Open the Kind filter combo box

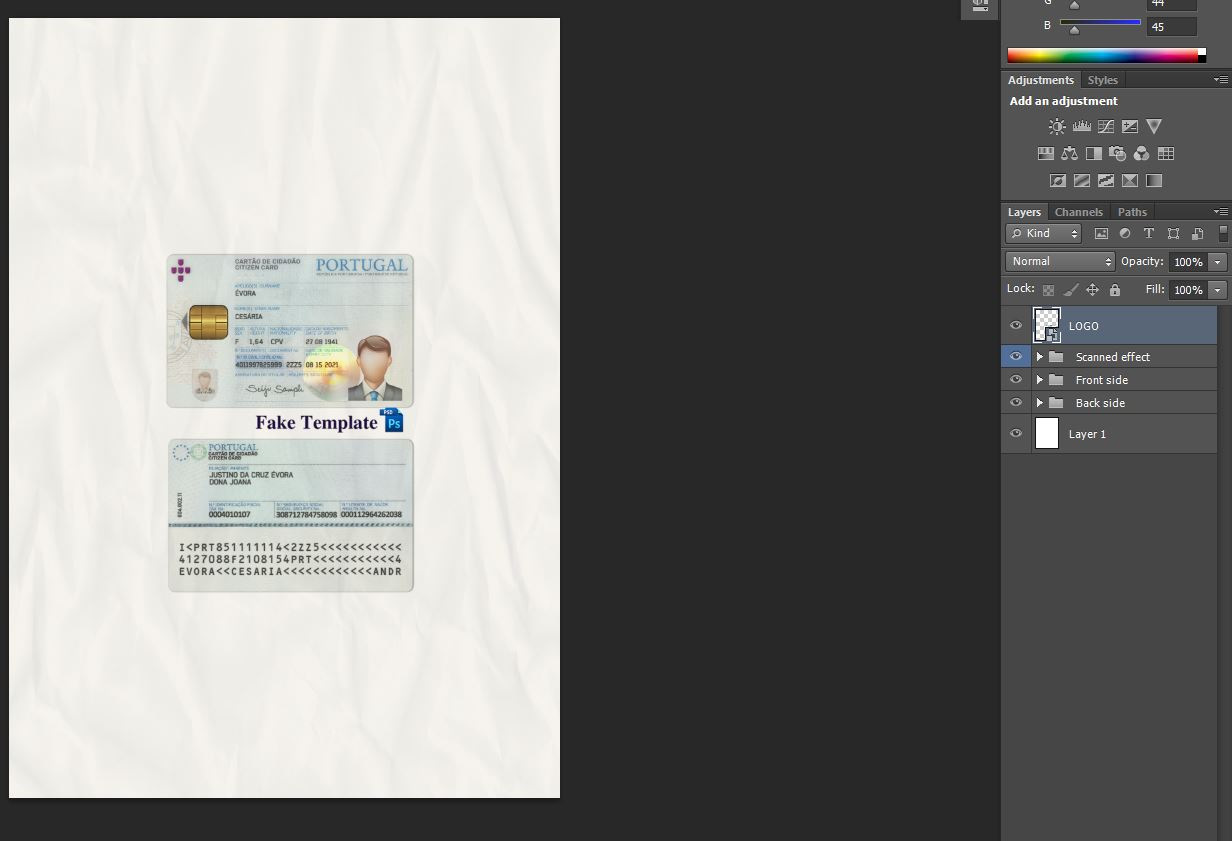coord(1043,233)
